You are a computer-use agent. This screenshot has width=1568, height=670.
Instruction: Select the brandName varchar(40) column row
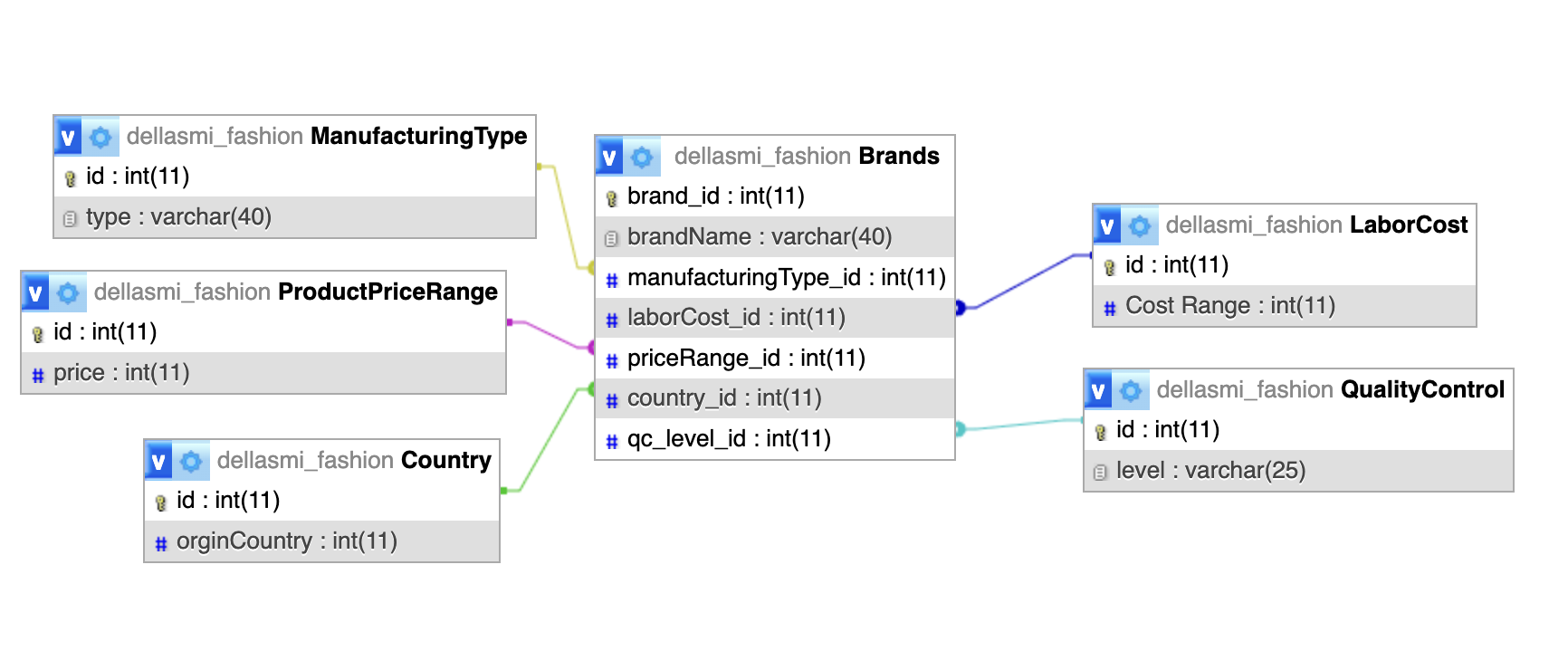click(x=759, y=237)
